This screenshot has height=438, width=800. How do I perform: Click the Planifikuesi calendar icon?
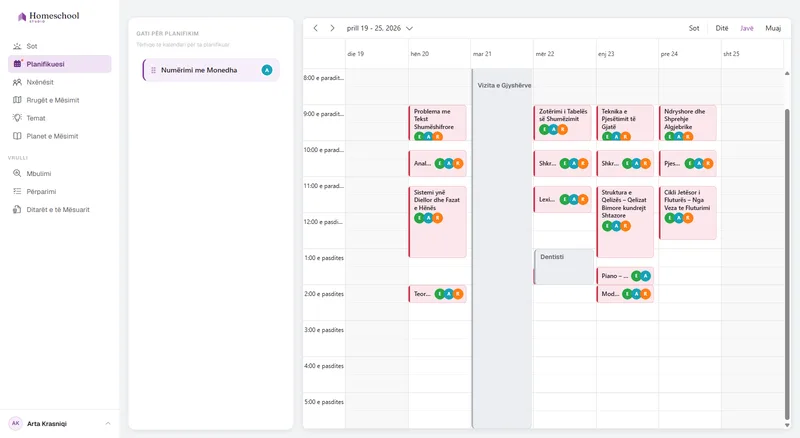[17, 64]
